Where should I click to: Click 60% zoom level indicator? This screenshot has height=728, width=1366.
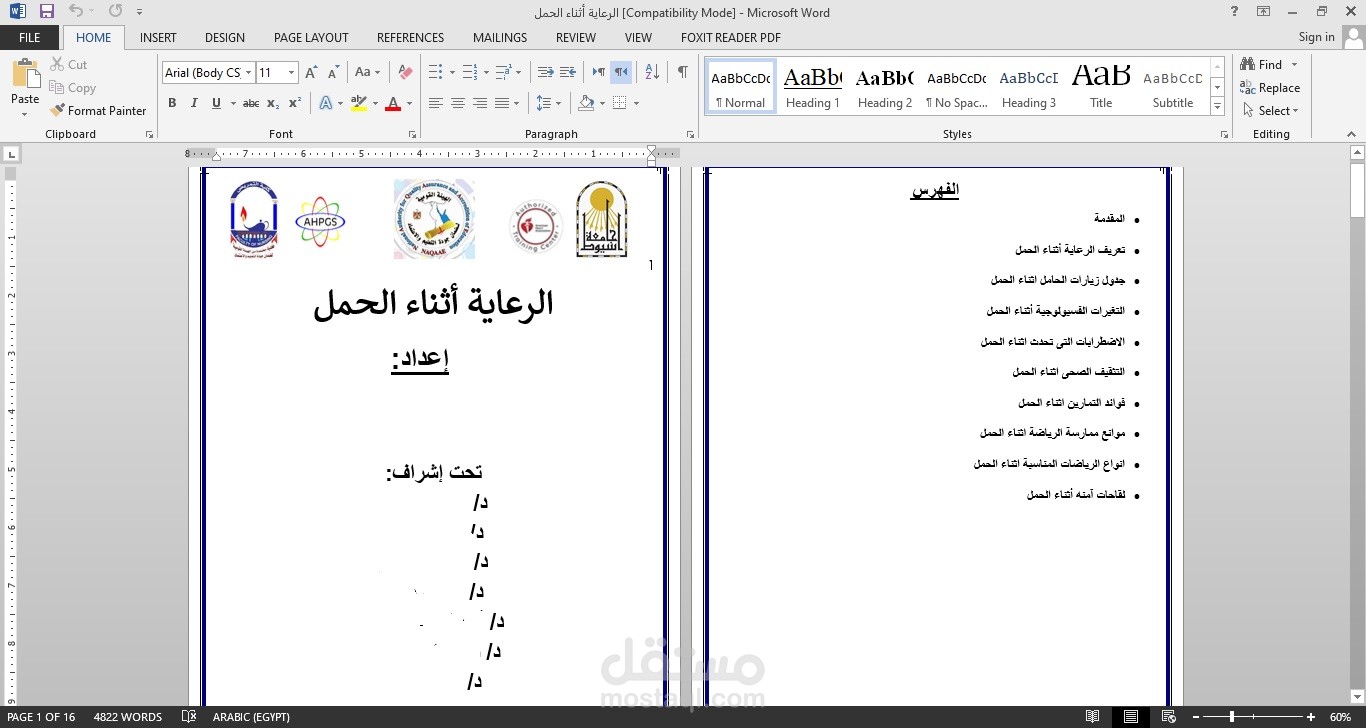(1340, 717)
